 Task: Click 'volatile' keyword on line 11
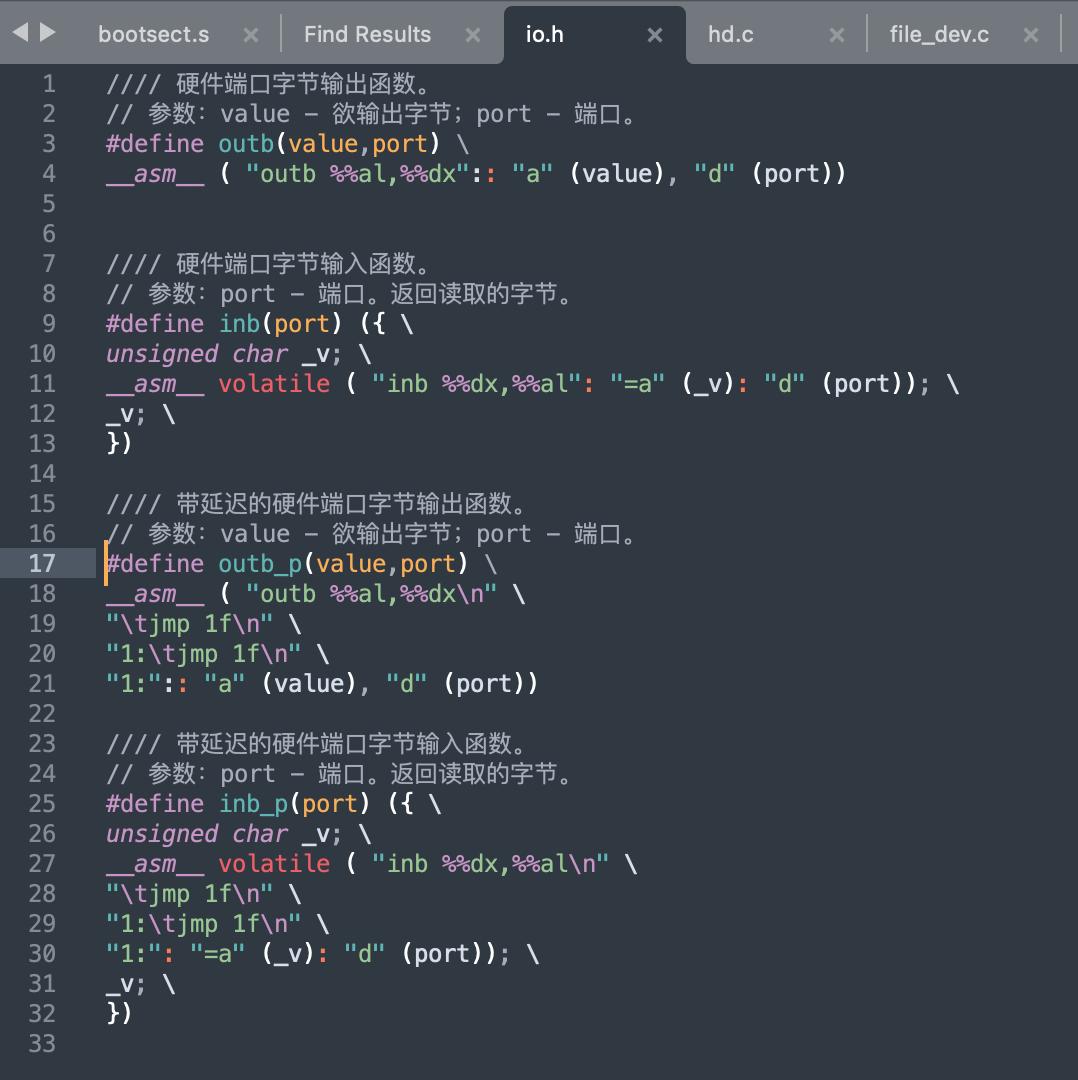pos(274,384)
